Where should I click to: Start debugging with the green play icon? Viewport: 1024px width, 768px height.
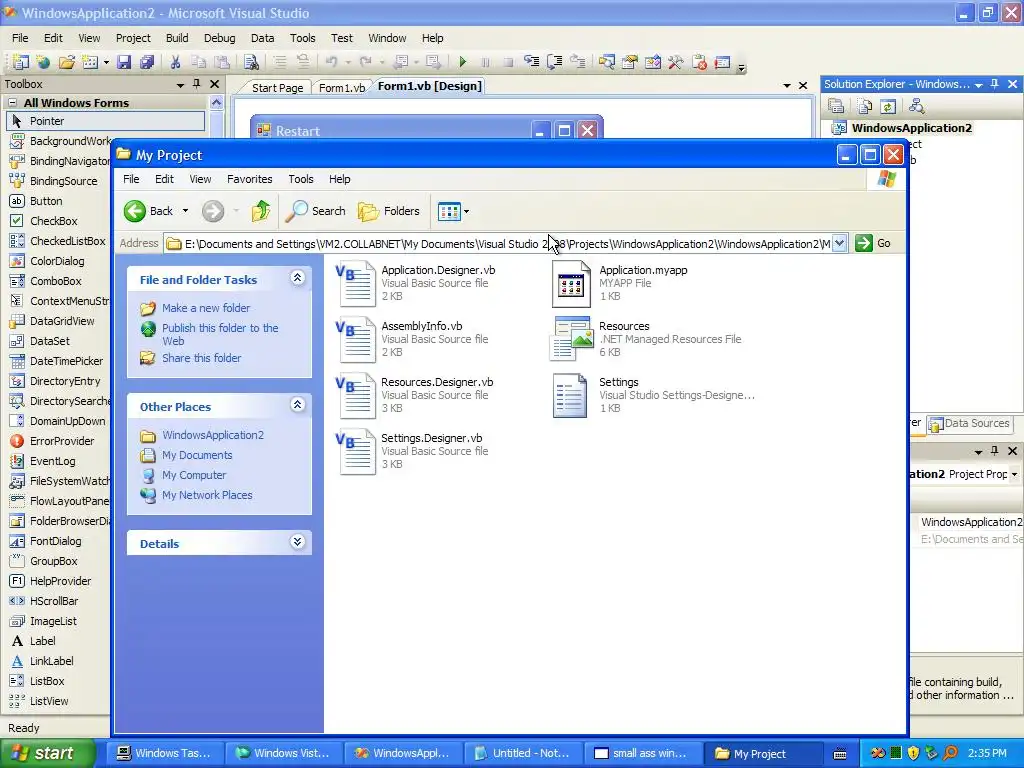[462, 62]
